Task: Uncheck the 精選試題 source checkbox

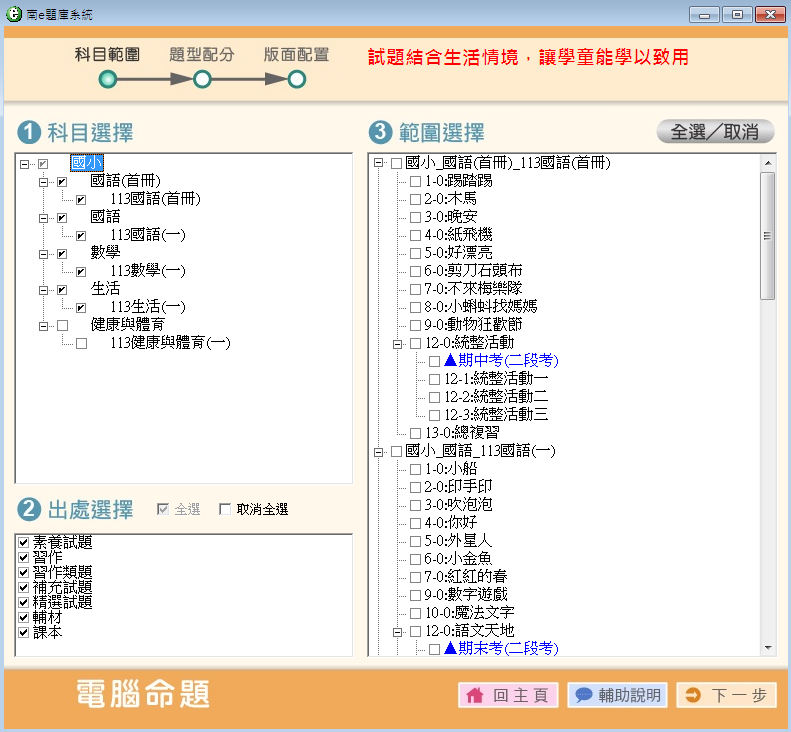Action: [x=23, y=602]
